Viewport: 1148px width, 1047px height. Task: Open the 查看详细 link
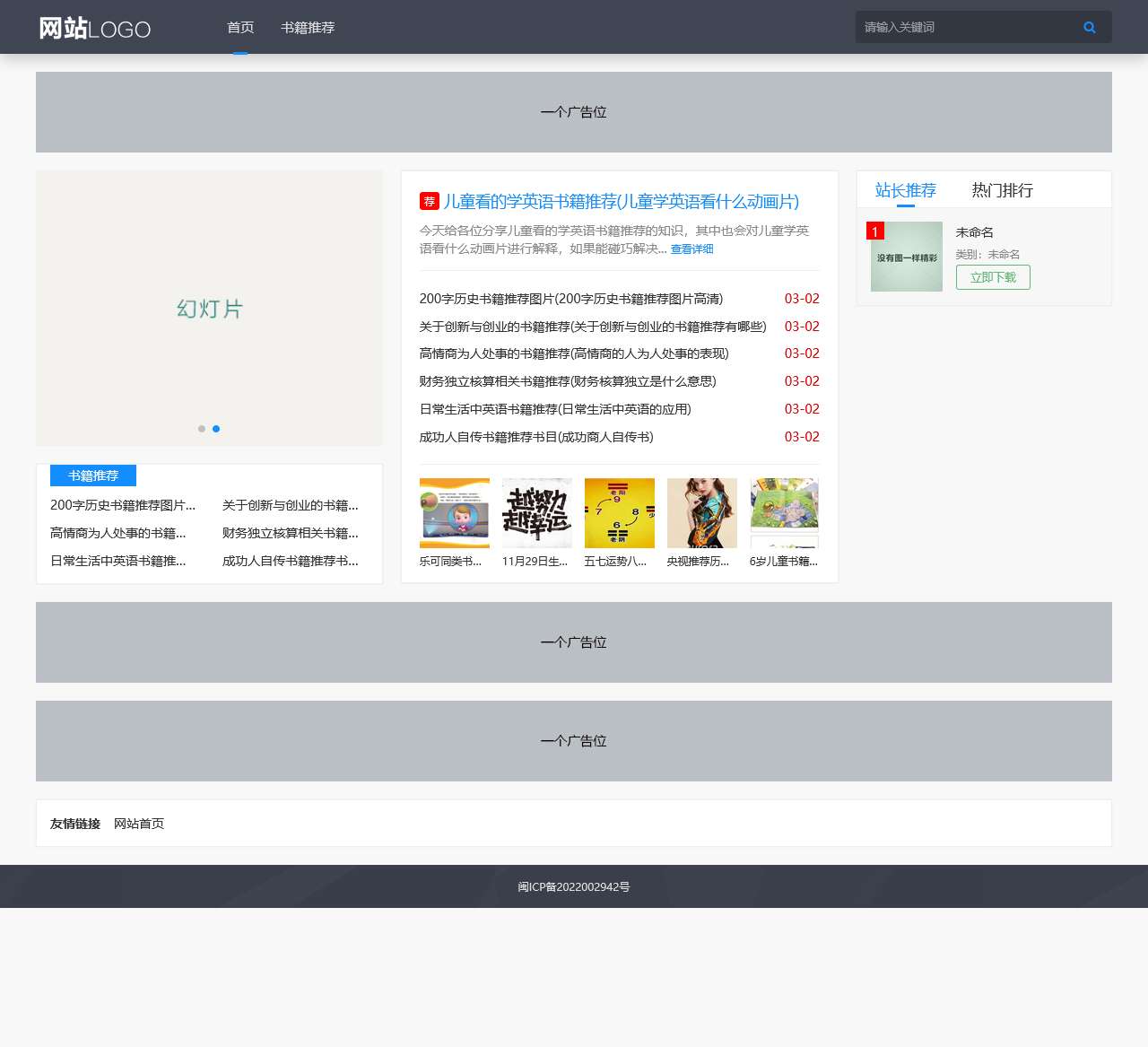tap(691, 249)
